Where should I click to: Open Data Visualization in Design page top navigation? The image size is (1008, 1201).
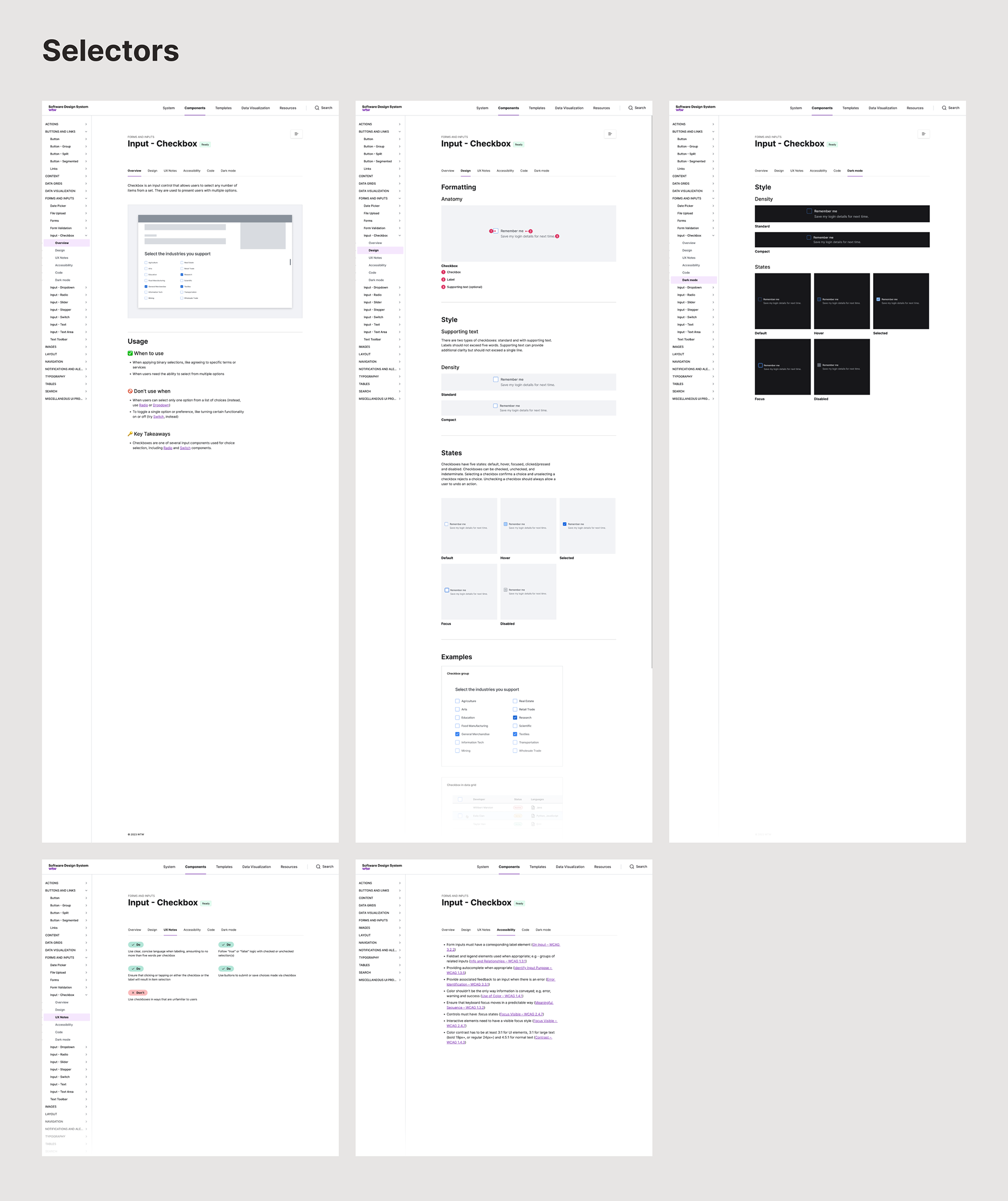[569, 108]
